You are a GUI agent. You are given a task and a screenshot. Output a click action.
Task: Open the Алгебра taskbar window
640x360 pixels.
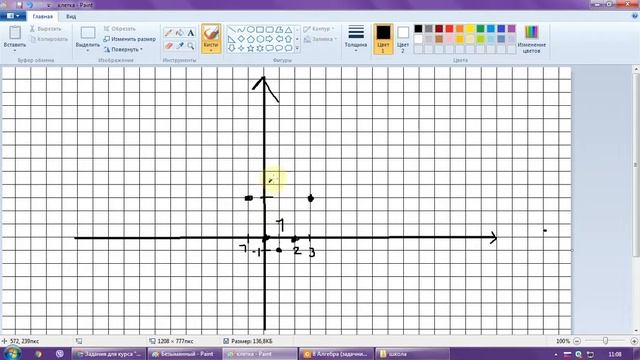point(336,354)
